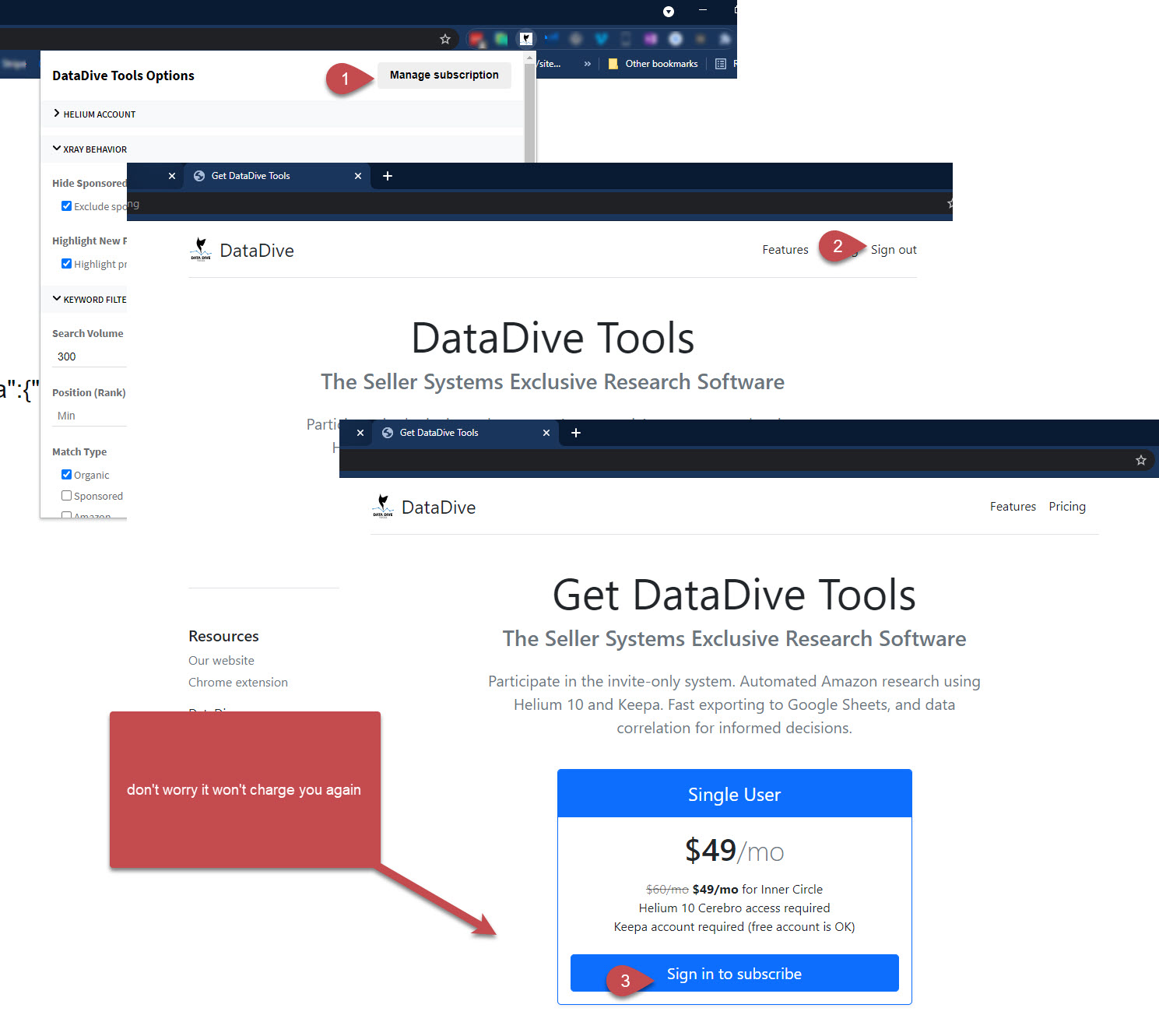Open the Other bookmarks folder
Screen dimensions: 1159x1036
click(x=653, y=64)
